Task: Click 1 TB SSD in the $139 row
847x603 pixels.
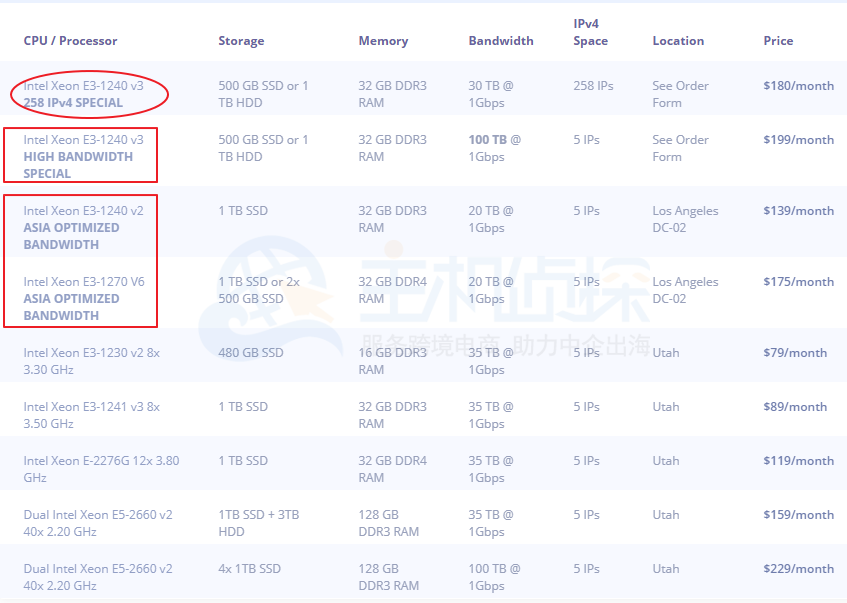Action: point(243,211)
